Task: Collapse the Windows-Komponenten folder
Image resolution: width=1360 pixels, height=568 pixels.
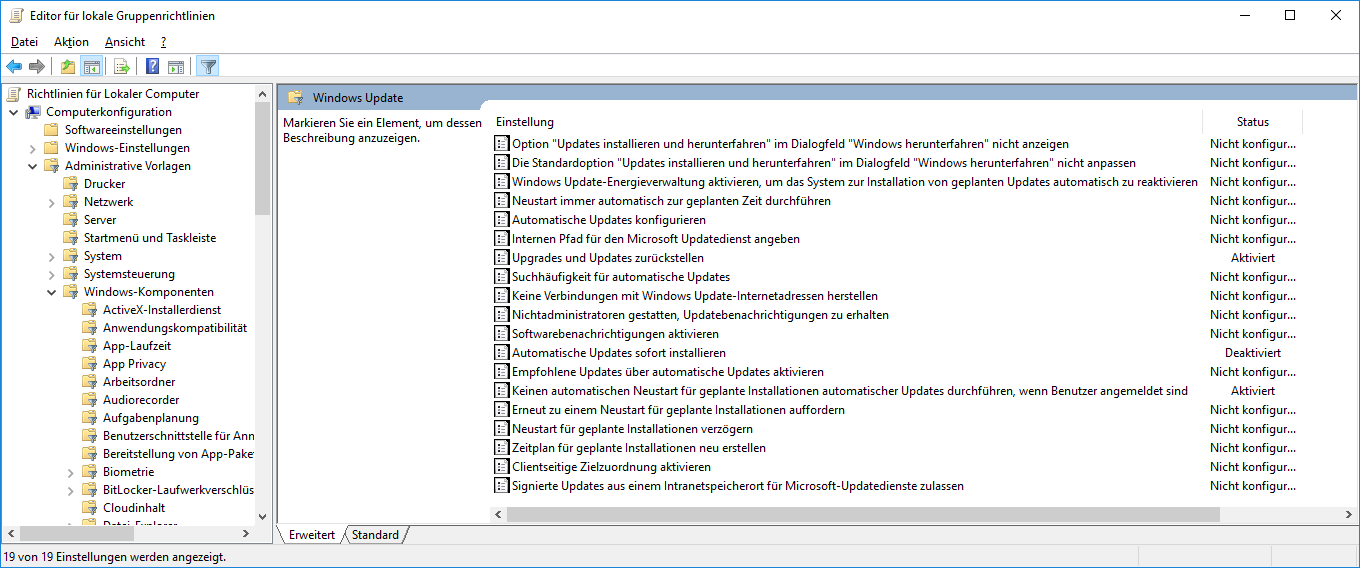Action: click(51, 292)
